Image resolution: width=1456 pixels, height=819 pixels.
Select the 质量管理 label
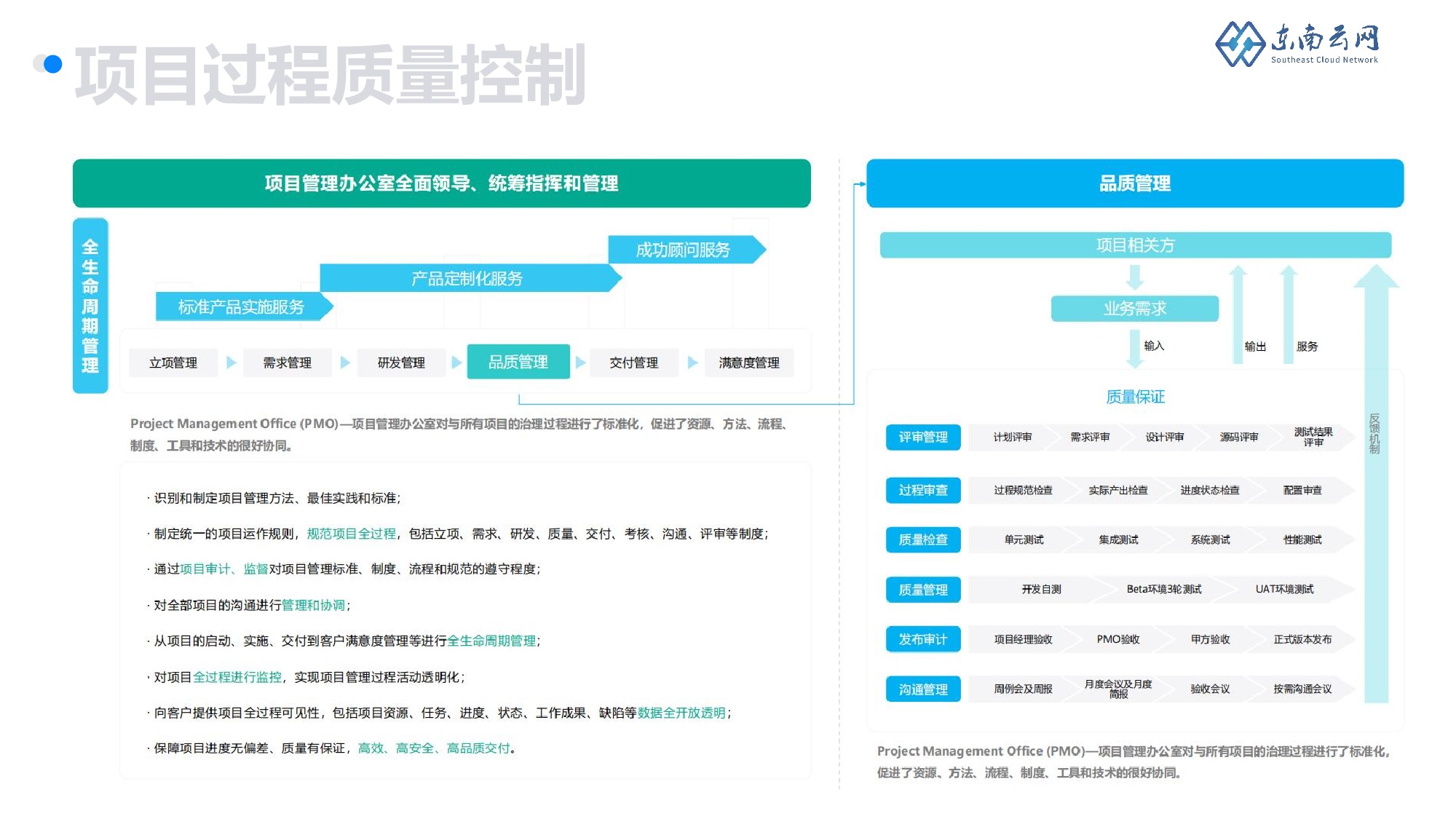click(x=923, y=590)
